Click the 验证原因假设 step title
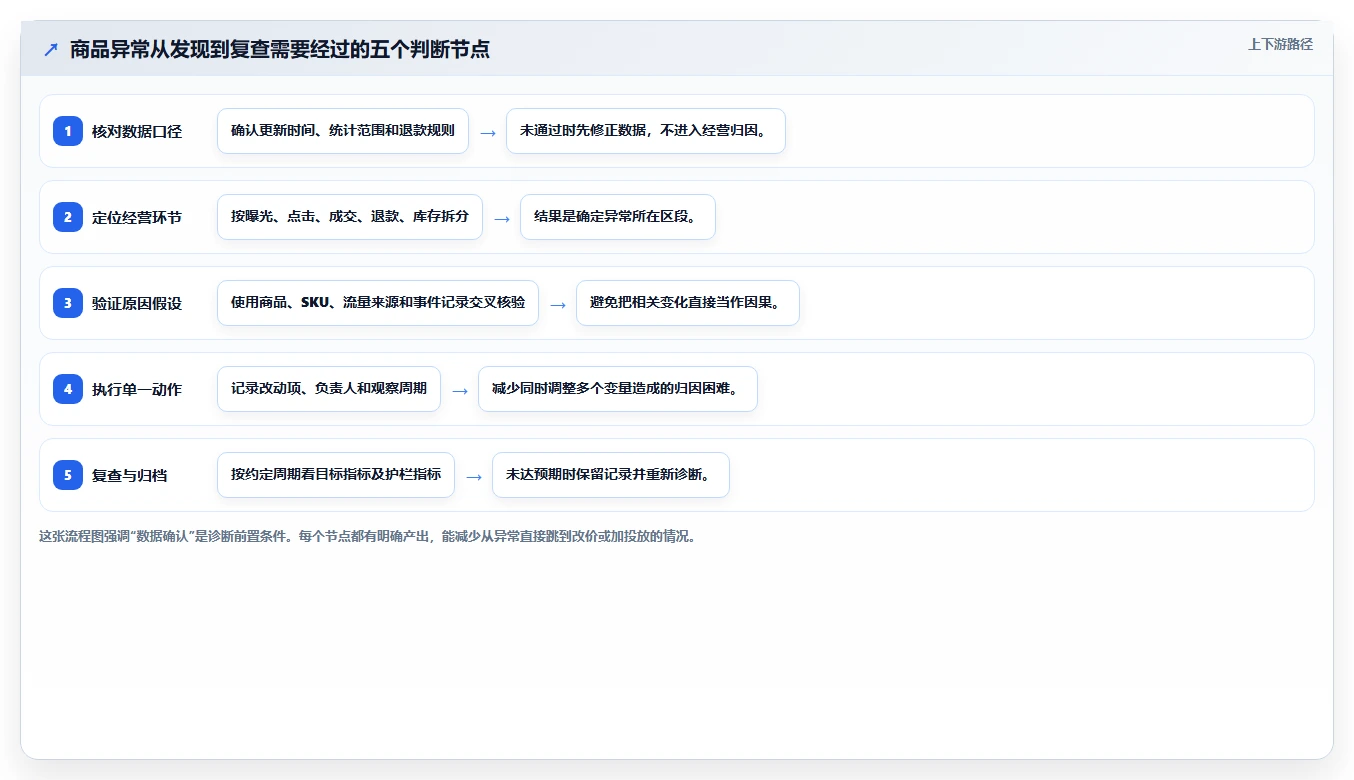Viewport: 1354px width, 780px height. click(x=137, y=303)
